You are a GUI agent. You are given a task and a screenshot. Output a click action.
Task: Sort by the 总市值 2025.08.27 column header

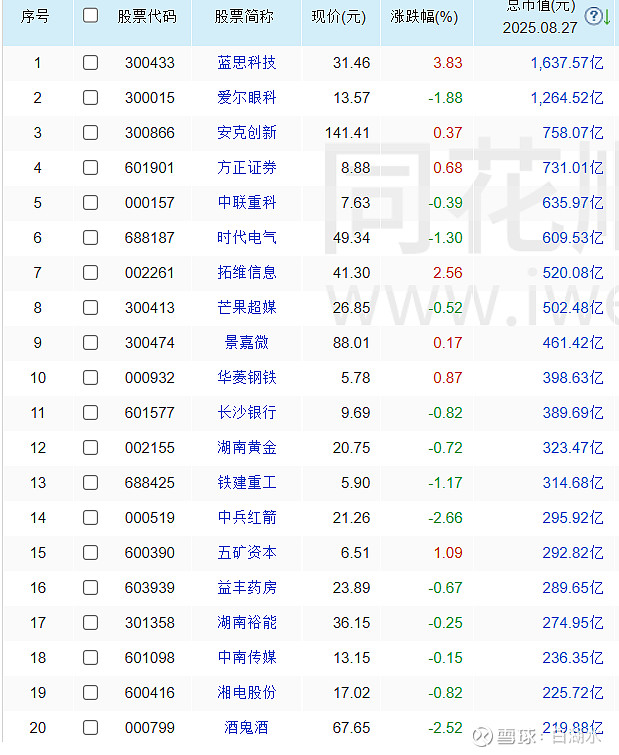pos(540,17)
